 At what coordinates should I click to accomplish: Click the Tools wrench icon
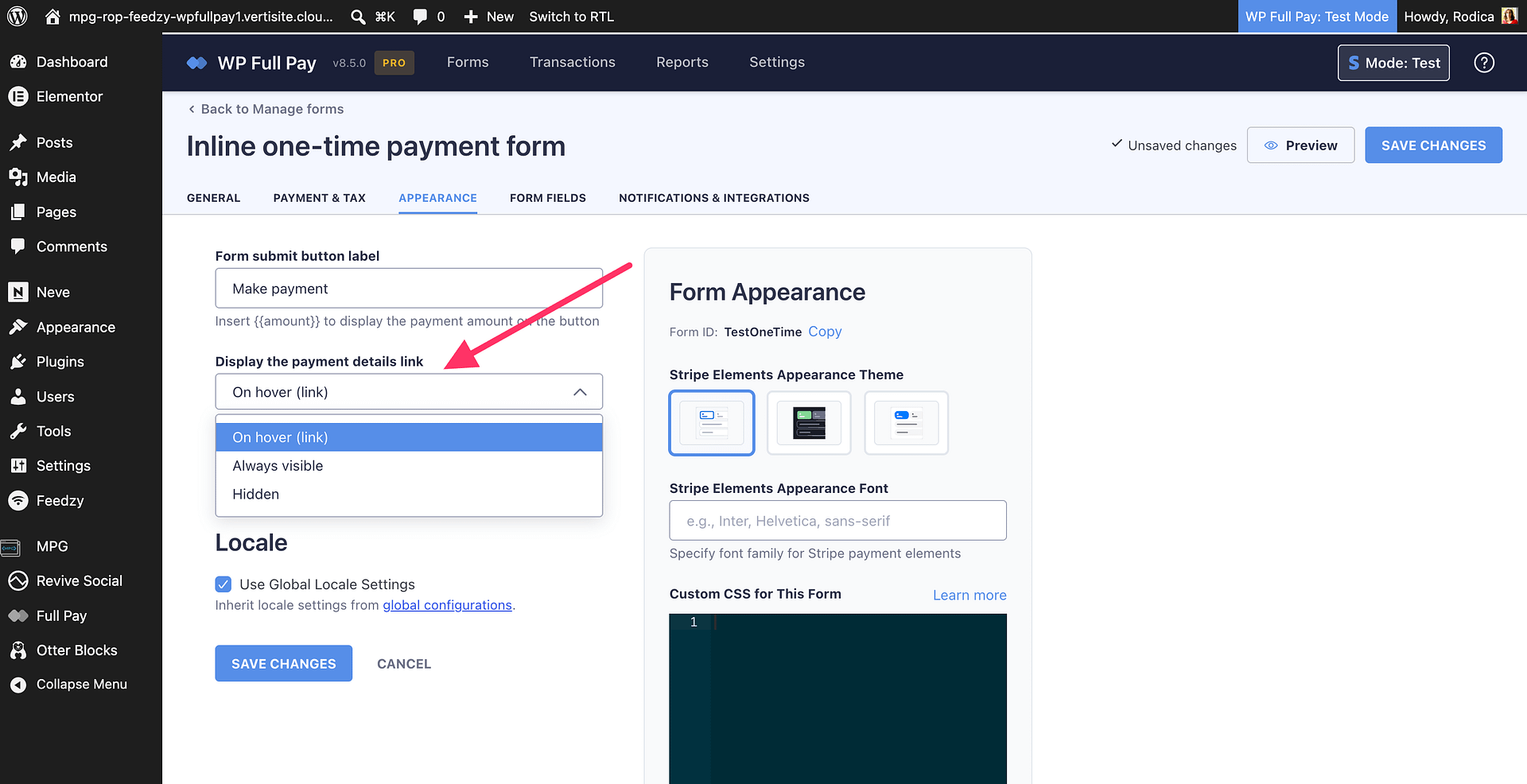[x=18, y=431]
